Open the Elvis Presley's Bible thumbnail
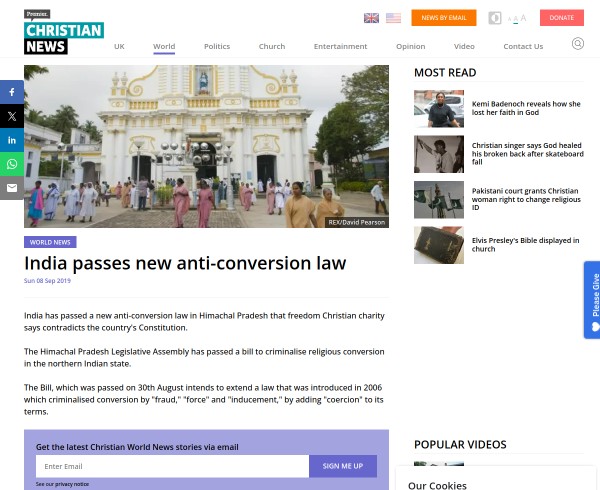 [x=439, y=245]
